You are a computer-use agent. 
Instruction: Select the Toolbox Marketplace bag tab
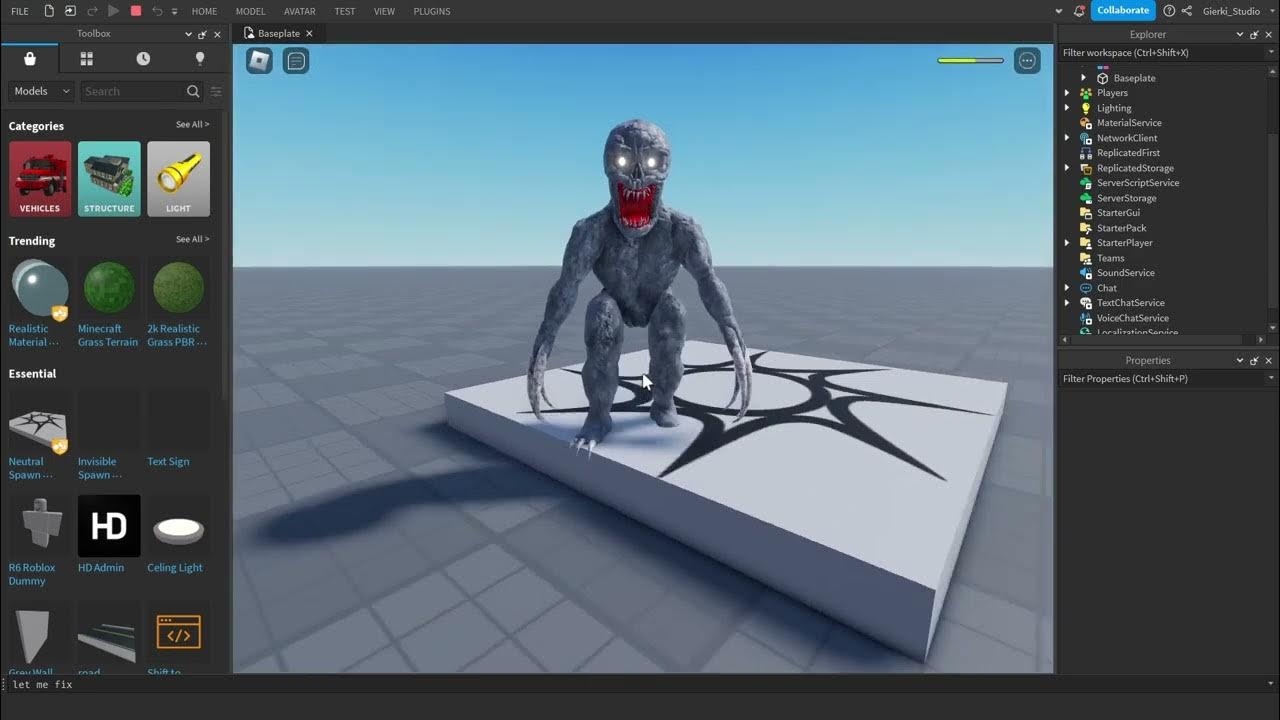[x=30, y=59]
